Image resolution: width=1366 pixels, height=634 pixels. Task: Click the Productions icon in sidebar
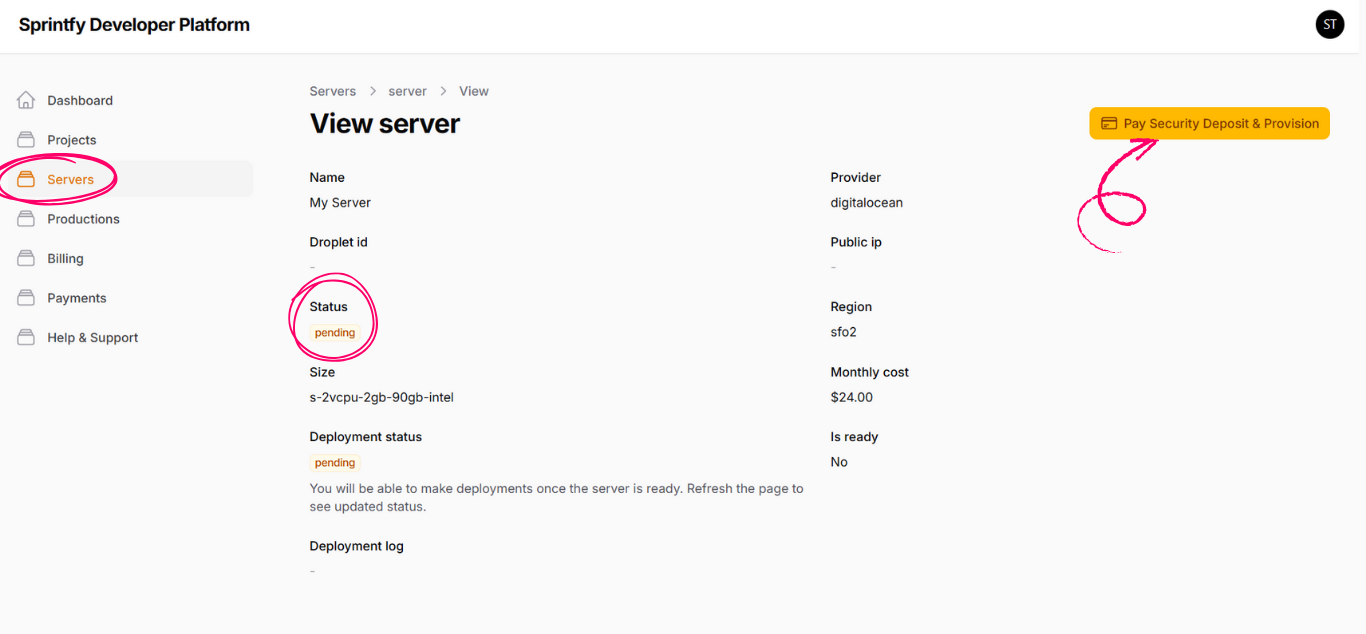27,219
